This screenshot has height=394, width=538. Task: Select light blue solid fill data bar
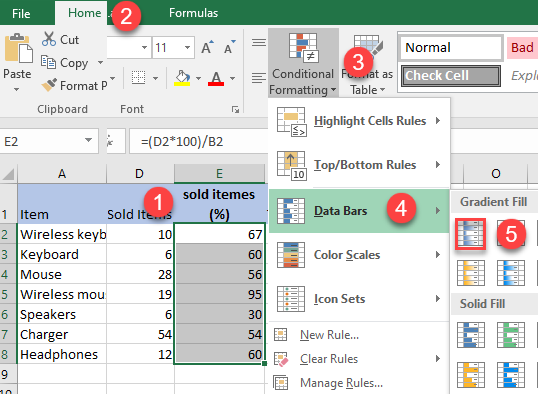tap(511, 375)
